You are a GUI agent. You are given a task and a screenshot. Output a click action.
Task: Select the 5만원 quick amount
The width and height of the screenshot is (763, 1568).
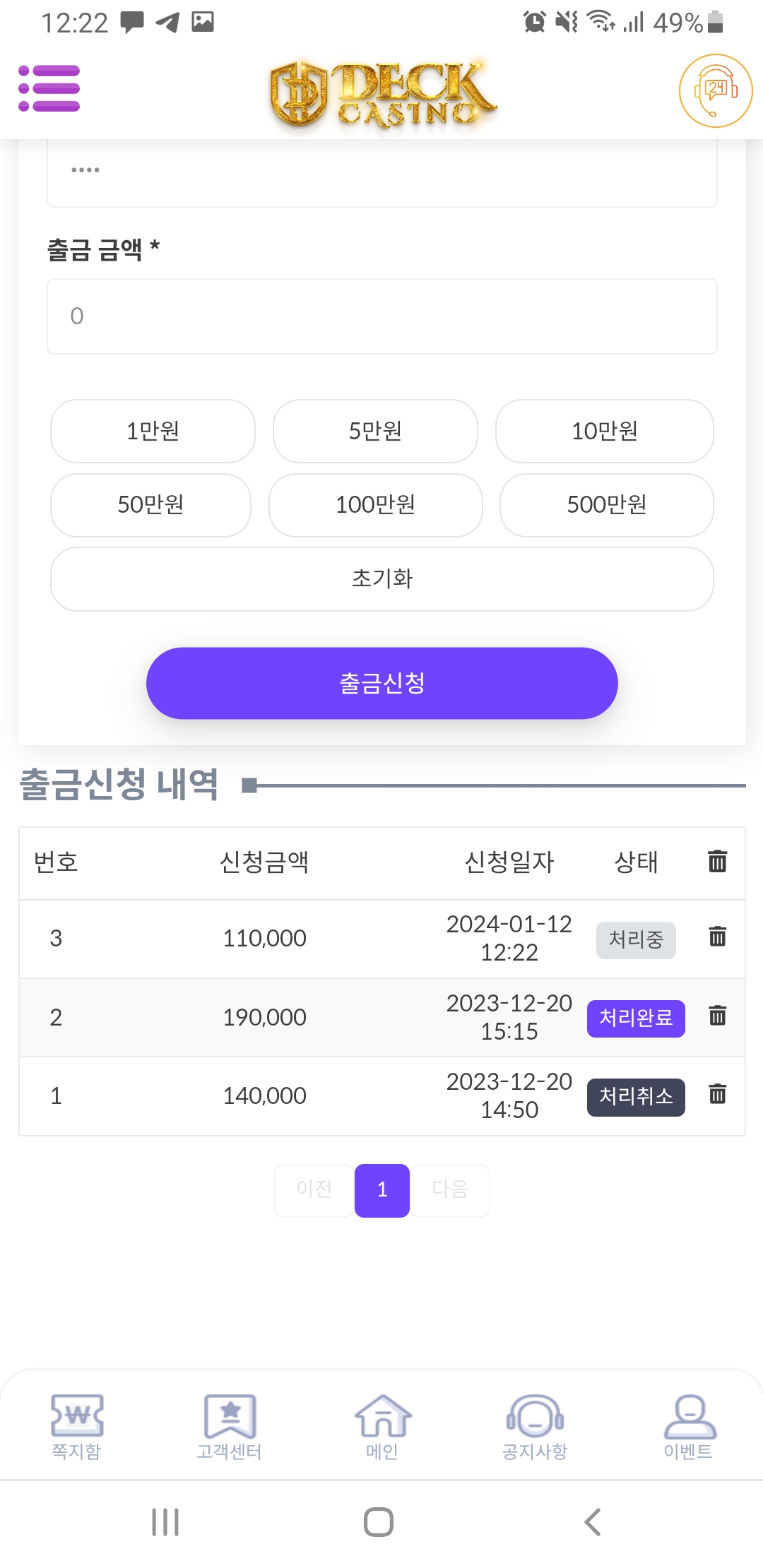pyautogui.click(x=375, y=431)
